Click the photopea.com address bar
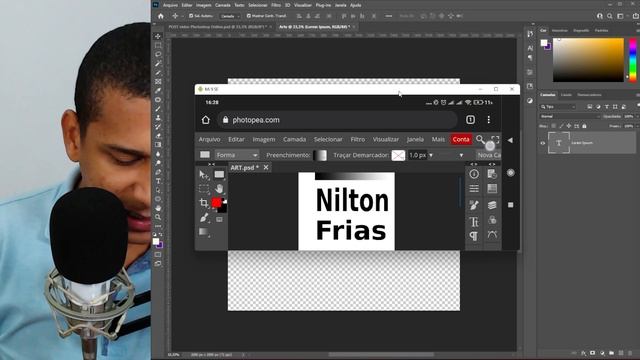This screenshot has height=360, width=640. (337, 120)
